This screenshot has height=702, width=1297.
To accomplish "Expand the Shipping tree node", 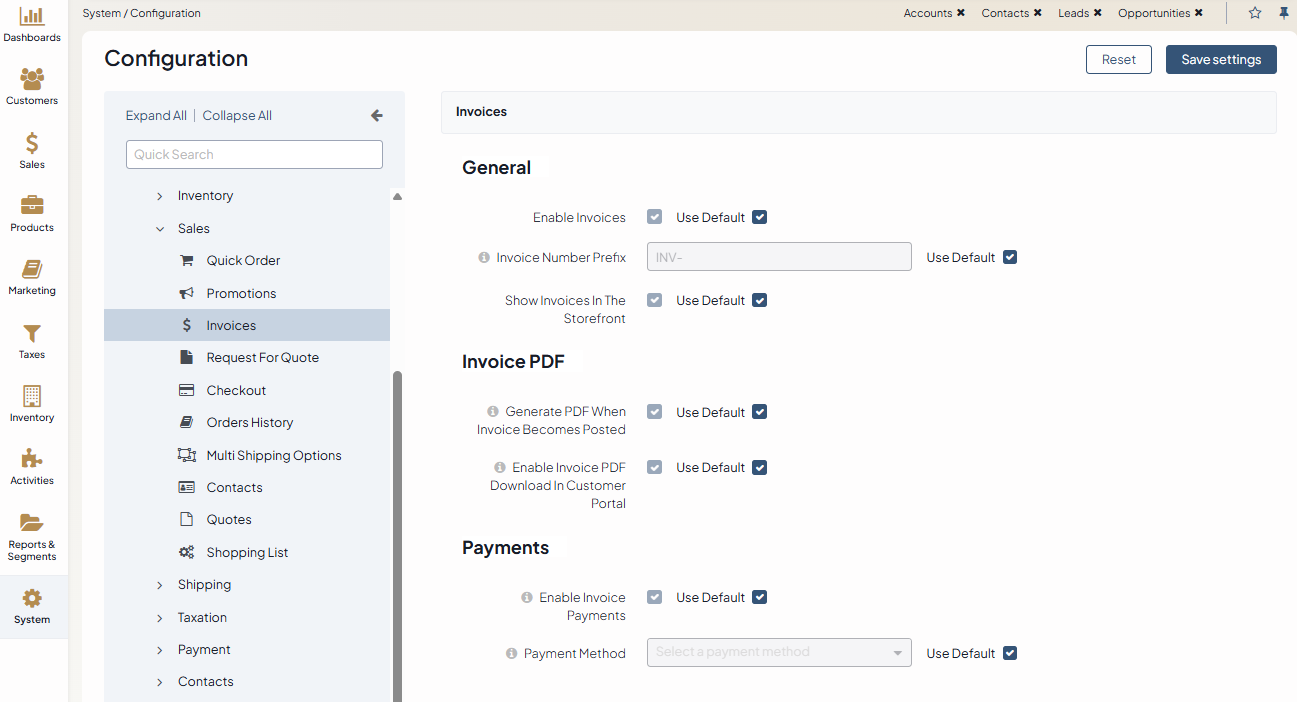I will [x=160, y=585].
